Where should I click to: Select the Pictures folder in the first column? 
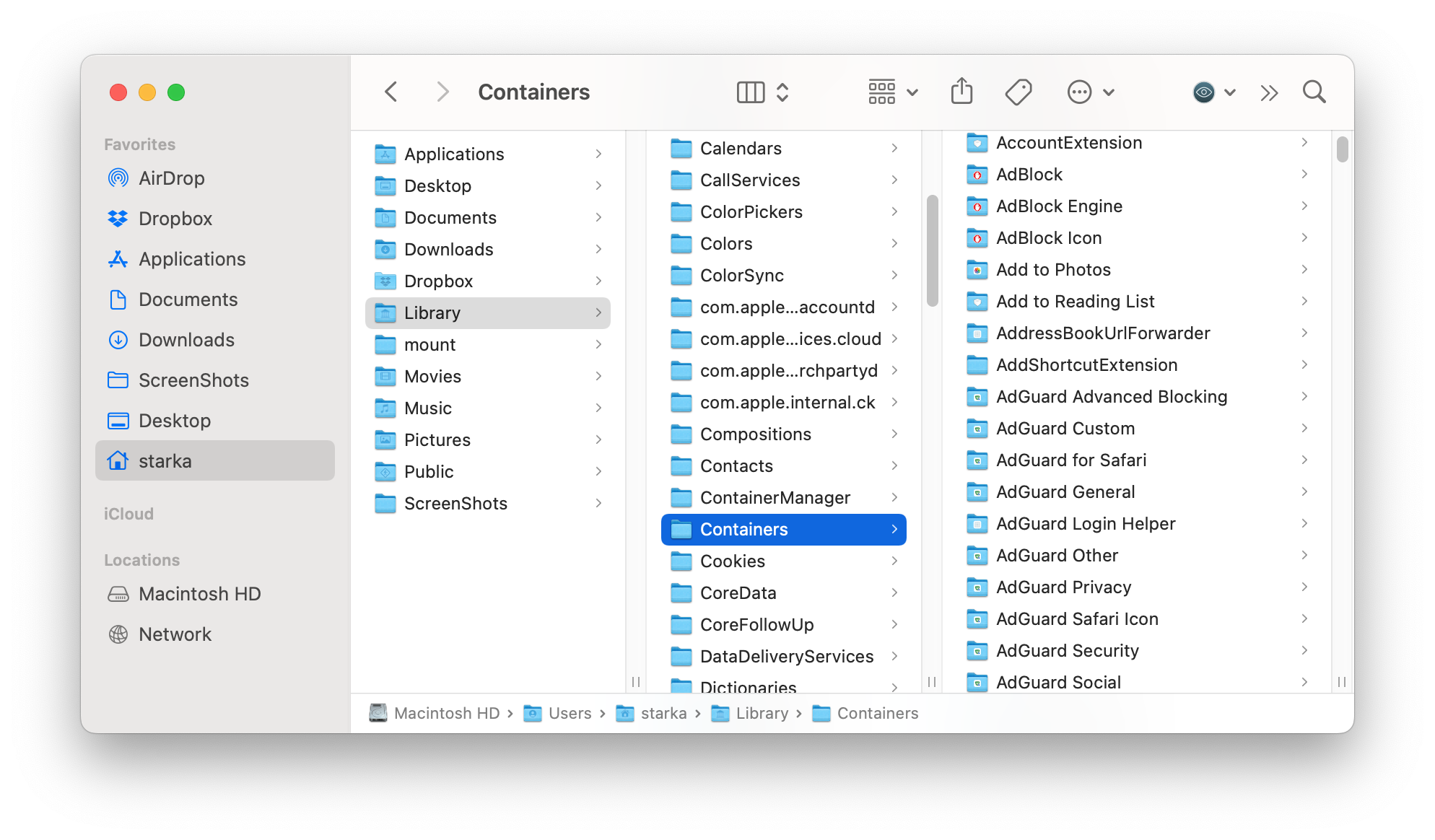tap(488, 440)
